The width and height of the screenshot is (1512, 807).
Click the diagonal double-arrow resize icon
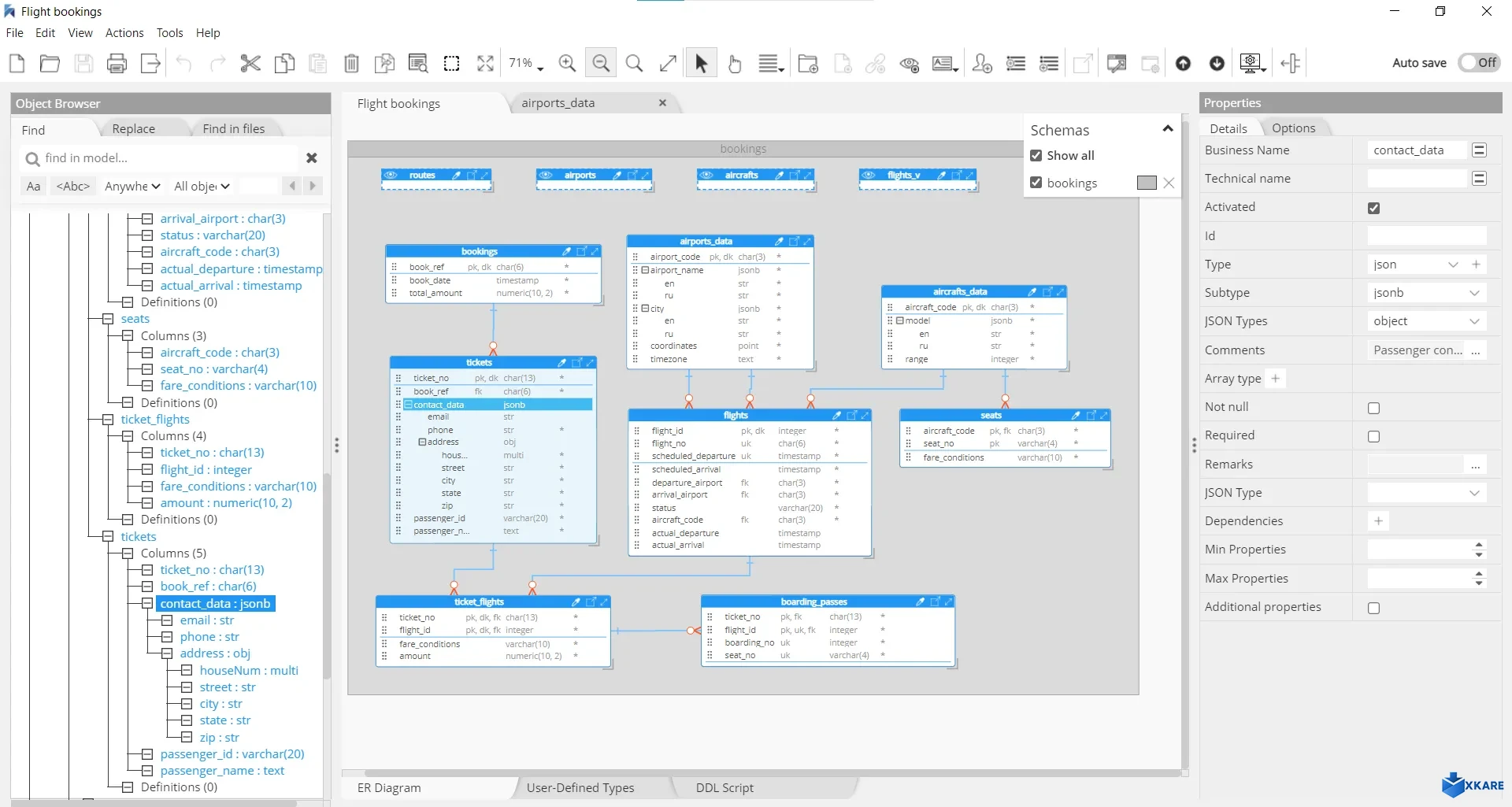coord(668,64)
